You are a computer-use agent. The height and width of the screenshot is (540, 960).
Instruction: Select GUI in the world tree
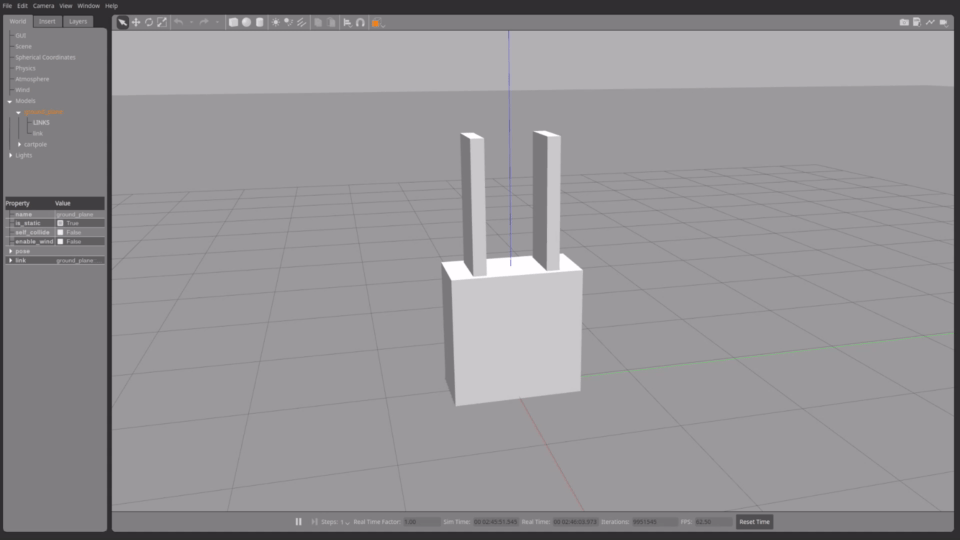coord(21,36)
